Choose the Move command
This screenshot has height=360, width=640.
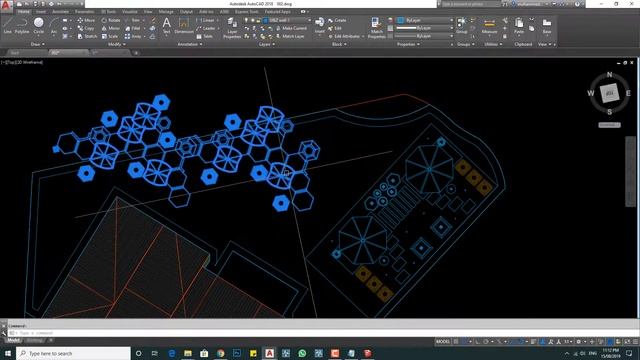86,20
